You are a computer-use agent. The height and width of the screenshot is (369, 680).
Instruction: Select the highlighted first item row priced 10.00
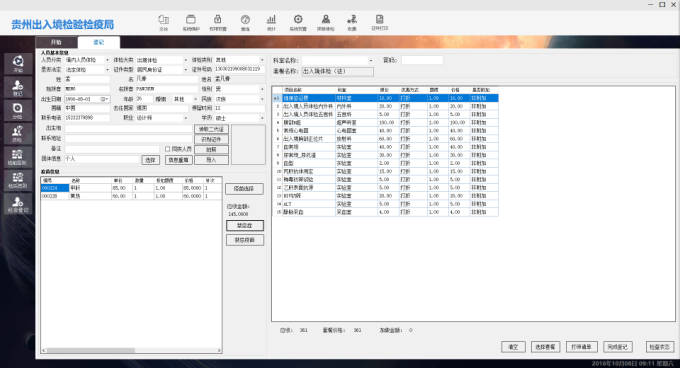(386, 98)
